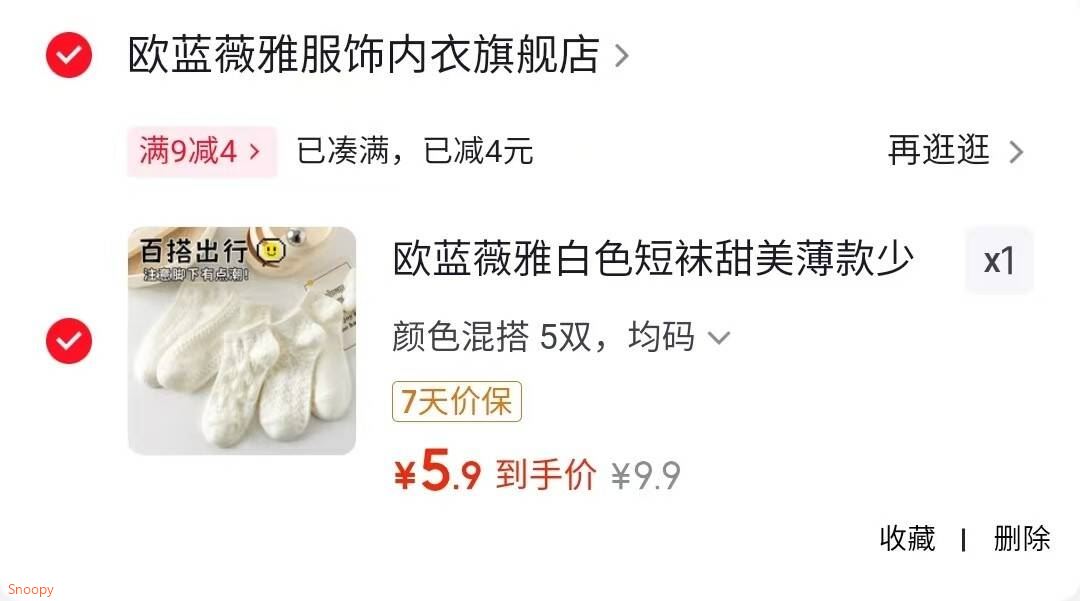Image resolution: width=1080 pixels, height=601 pixels.
Task: Open store page via chevron after 旗舰店
Action: click(621, 56)
